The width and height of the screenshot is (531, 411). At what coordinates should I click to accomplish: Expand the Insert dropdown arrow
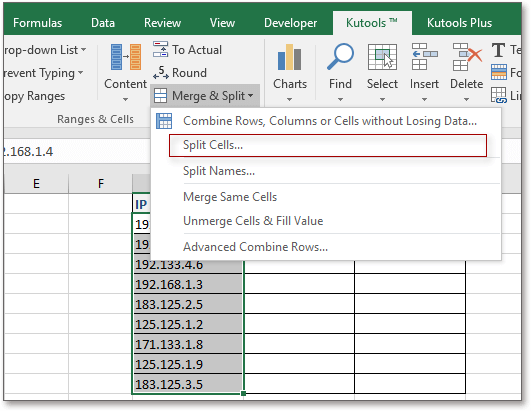click(x=424, y=100)
